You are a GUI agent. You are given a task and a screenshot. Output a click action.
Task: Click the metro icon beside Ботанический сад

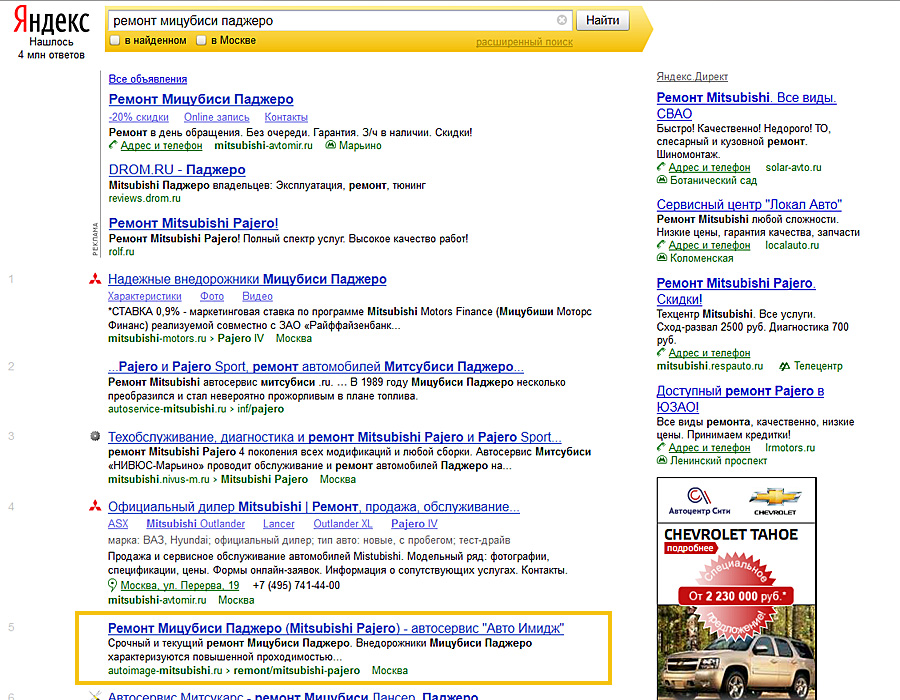(x=662, y=180)
